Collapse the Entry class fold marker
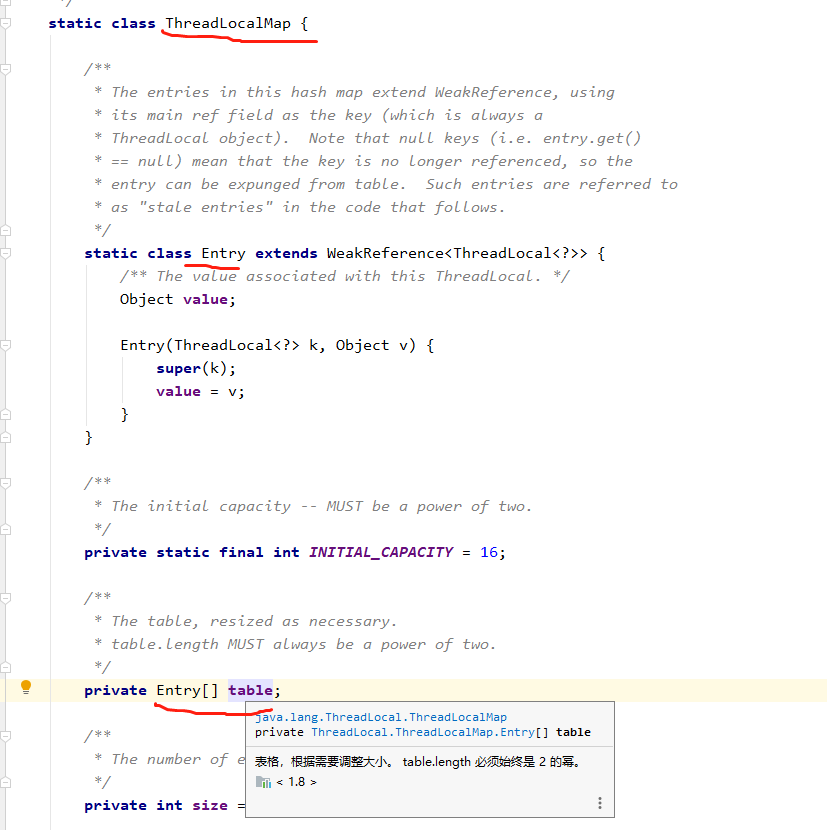 point(5,254)
